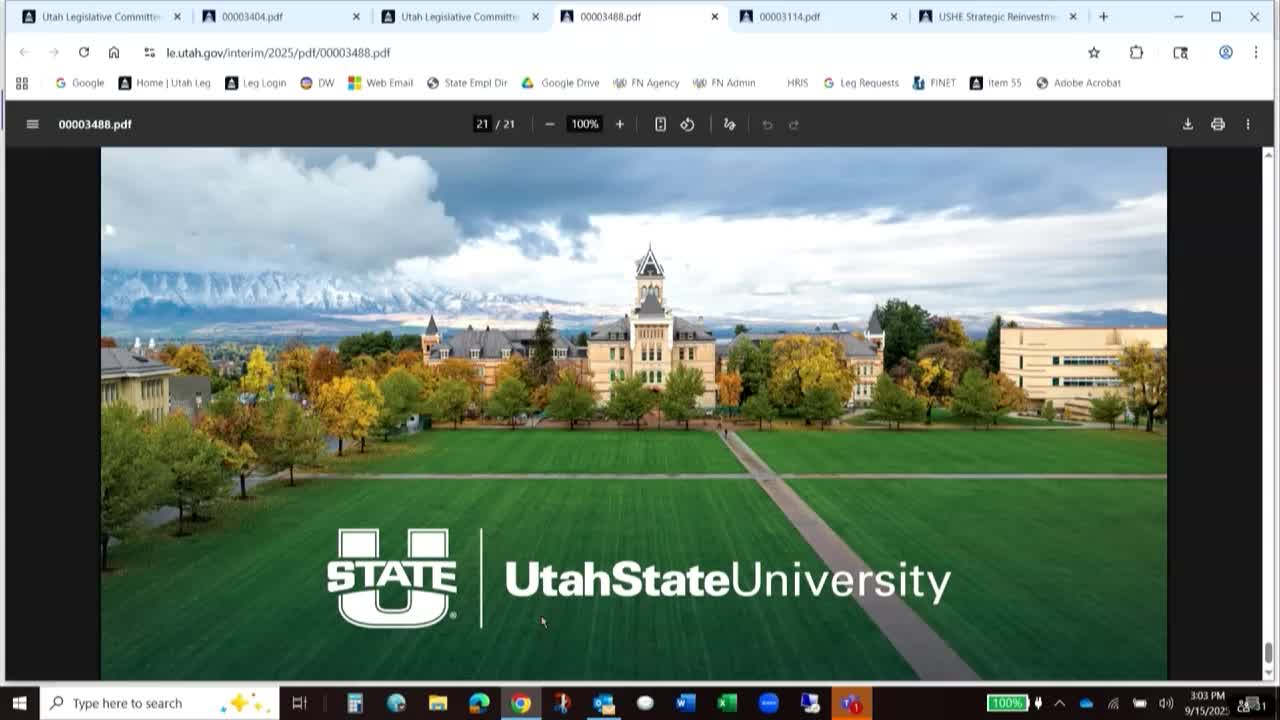Click the address bar URL
The width and height of the screenshot is (1280, 720).
(278, 52)
